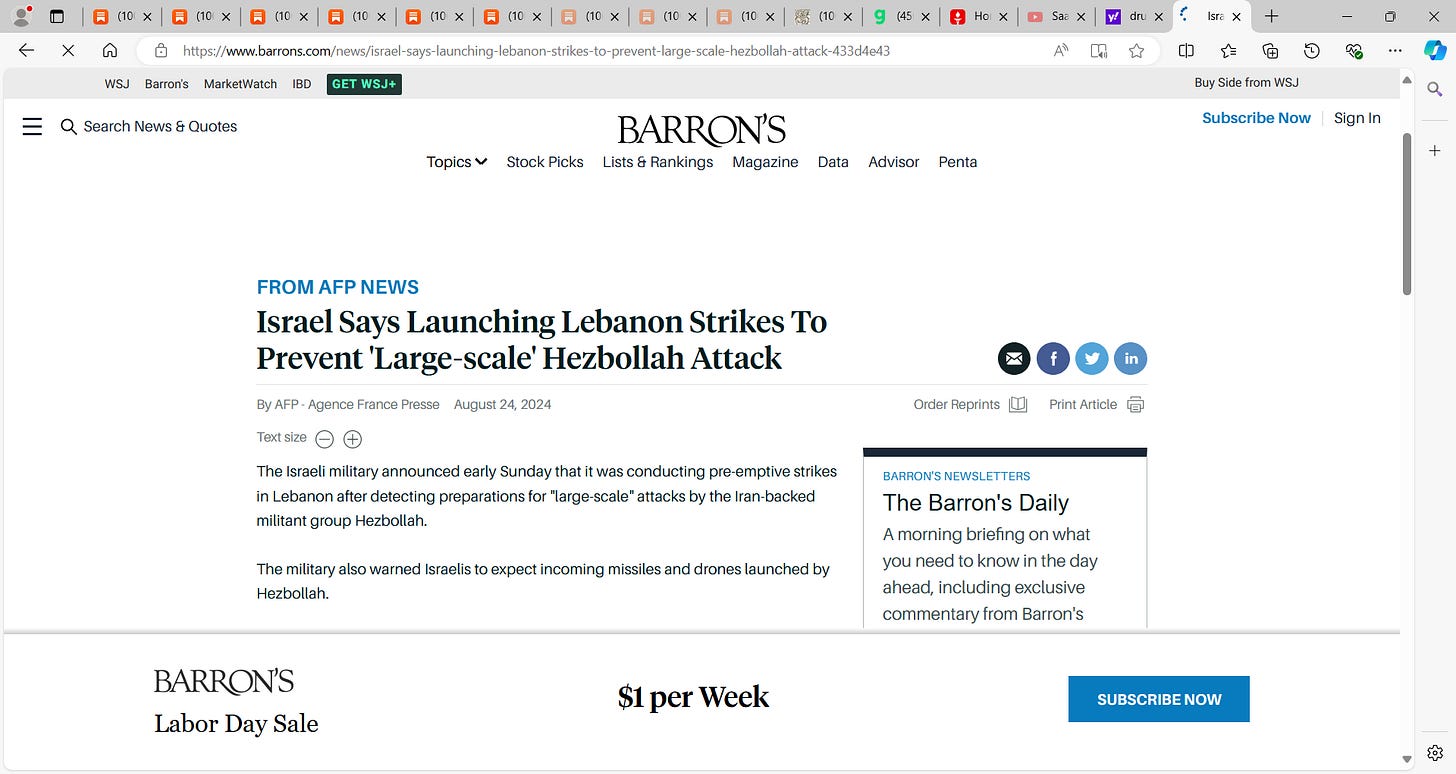Viewport: 1456px width, 774px height.
Task: Open the Penta navigation item
Action: coord(958,162)
